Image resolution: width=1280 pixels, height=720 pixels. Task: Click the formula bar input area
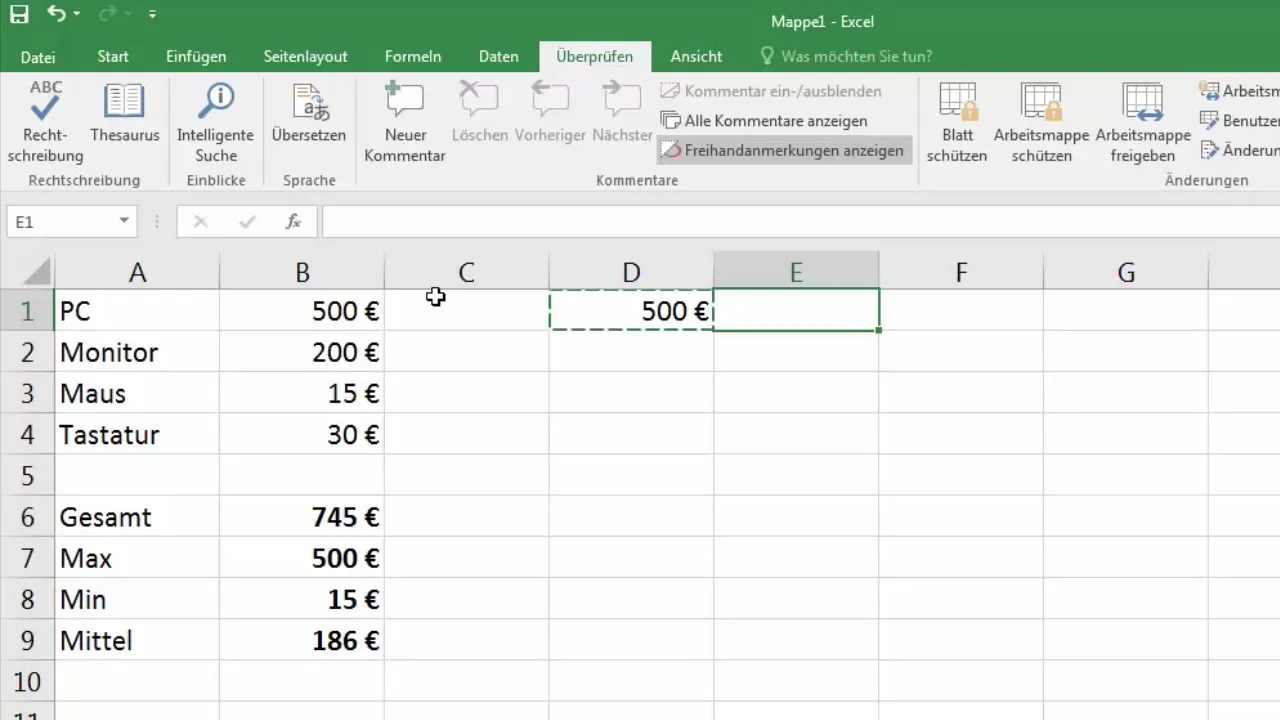[x=800, y=222]
